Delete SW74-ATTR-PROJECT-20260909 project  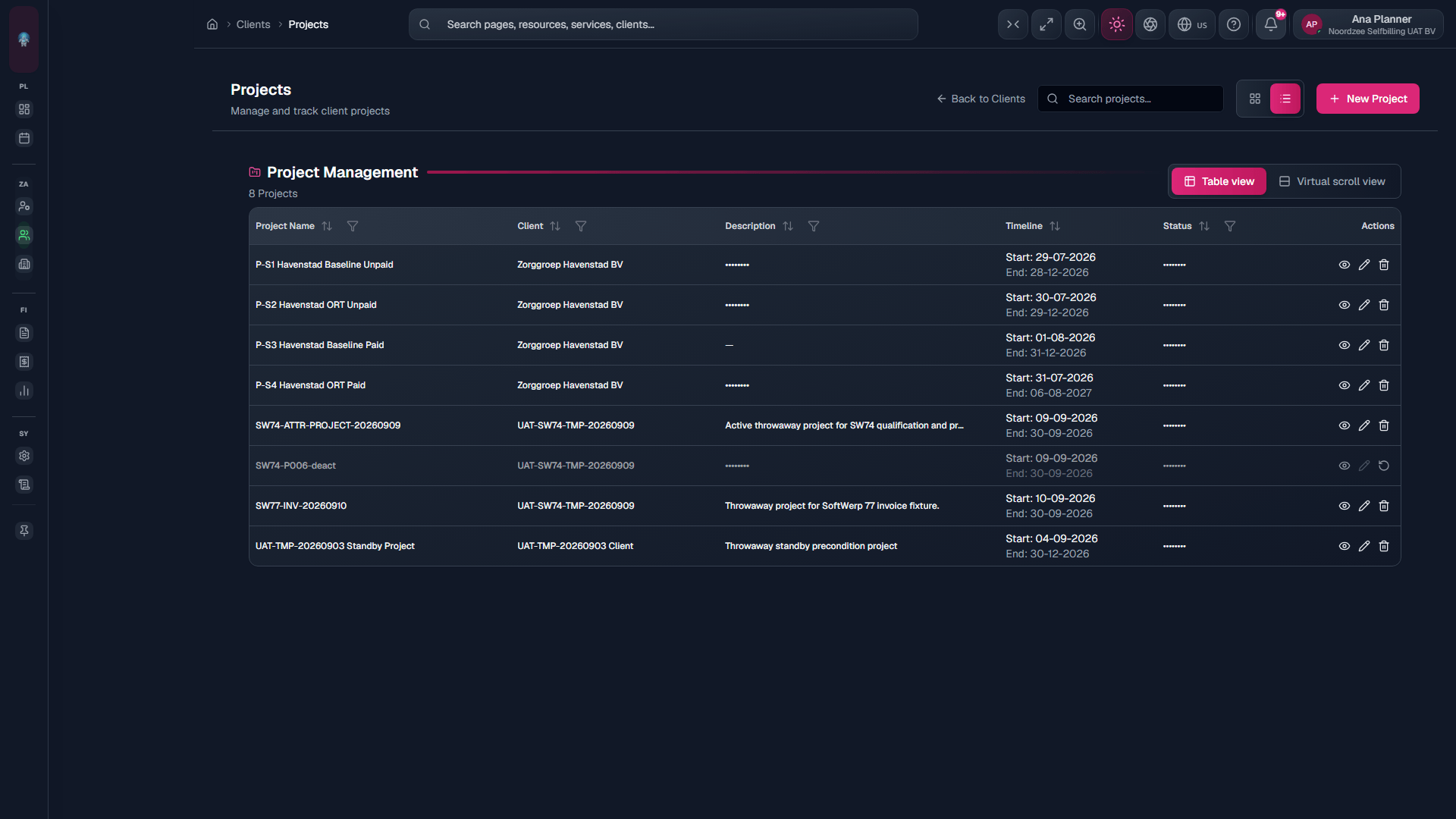click(1384, 425)
